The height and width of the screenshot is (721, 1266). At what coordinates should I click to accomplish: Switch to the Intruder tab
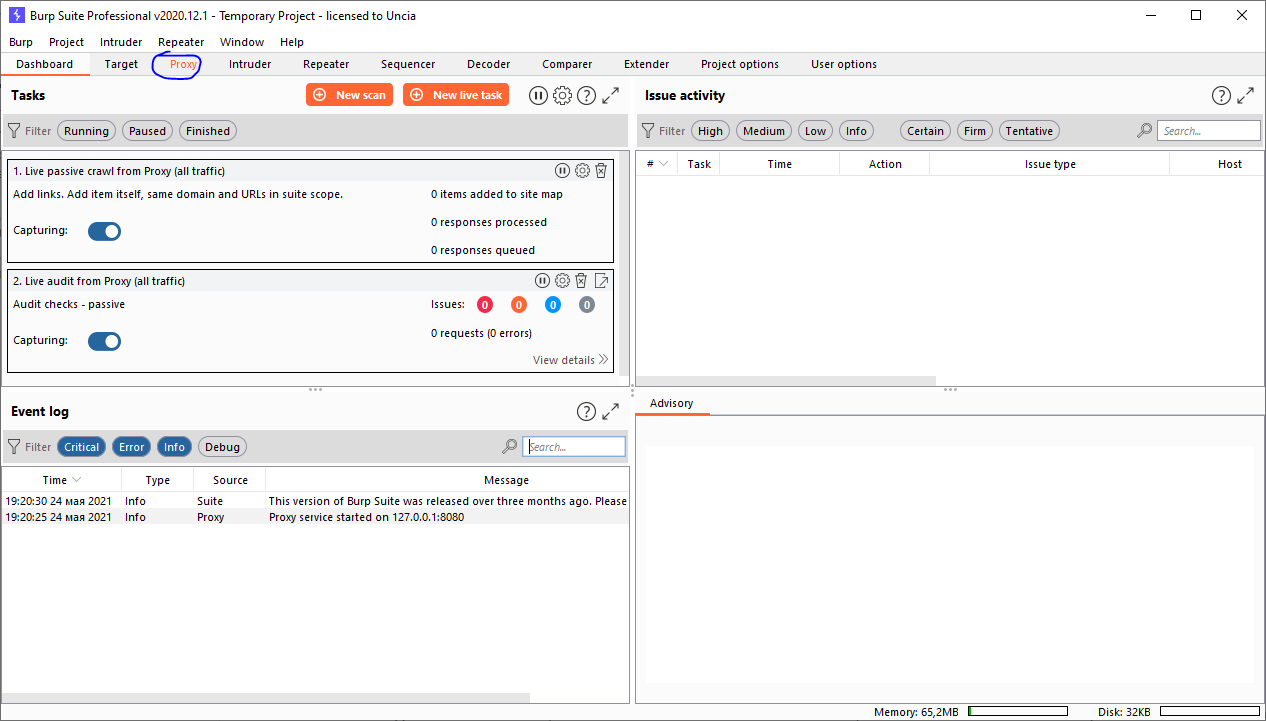coord(250,64)
